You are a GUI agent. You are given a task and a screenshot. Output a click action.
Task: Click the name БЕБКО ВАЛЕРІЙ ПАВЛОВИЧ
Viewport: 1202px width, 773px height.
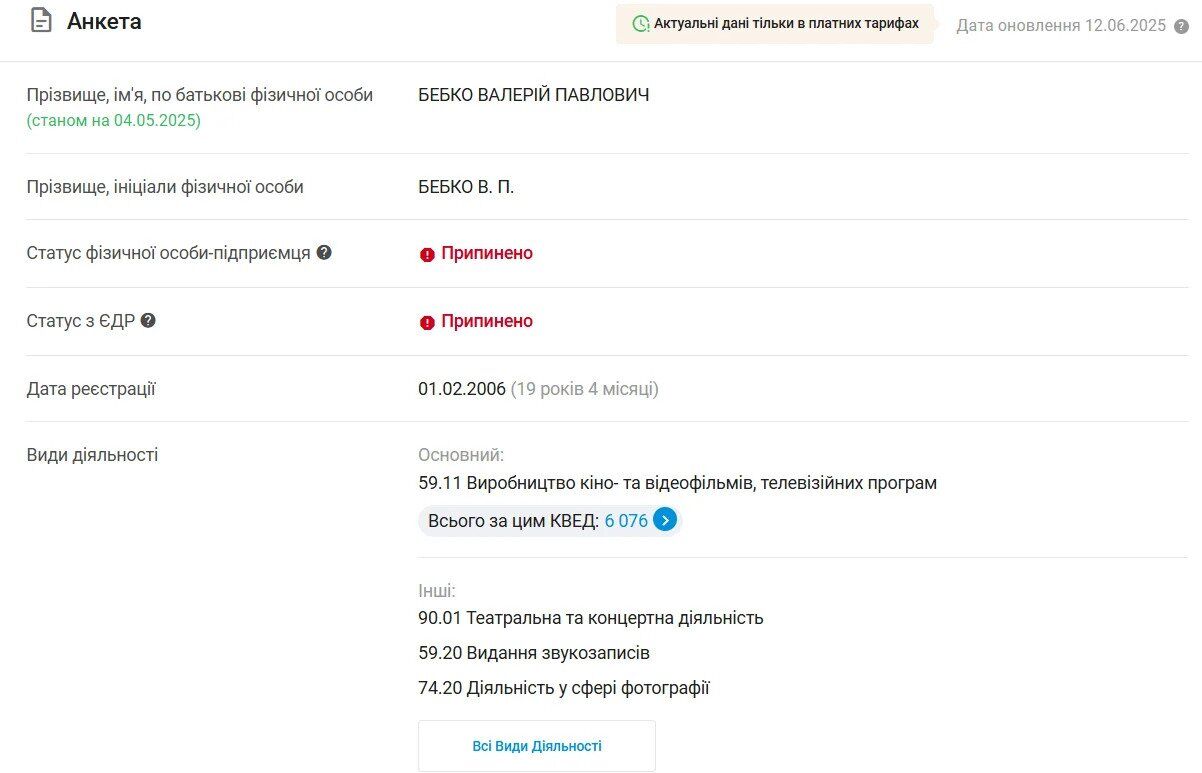pos(534,95)
